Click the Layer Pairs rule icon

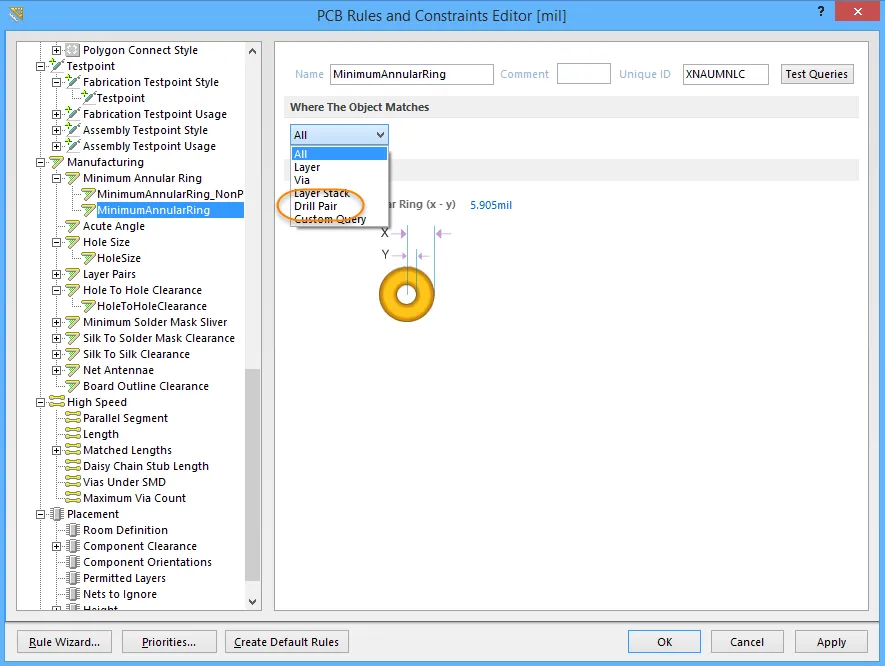coord(72,274)
